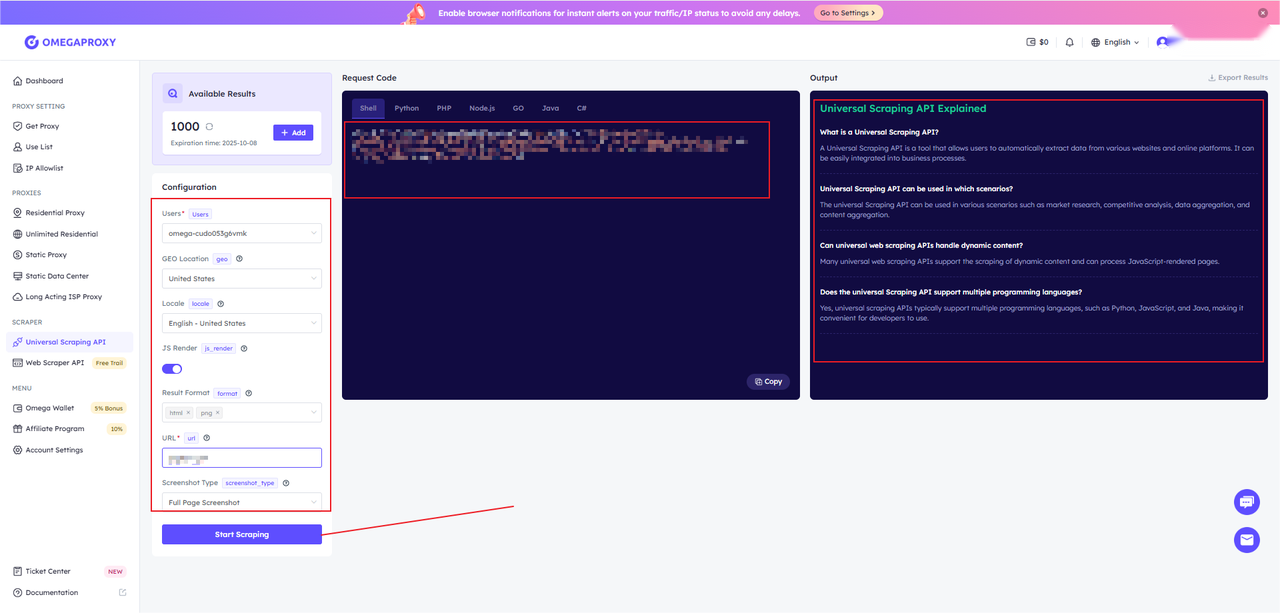
Task: Toggle the JS Render switch
Action: [x=172, y=369]
